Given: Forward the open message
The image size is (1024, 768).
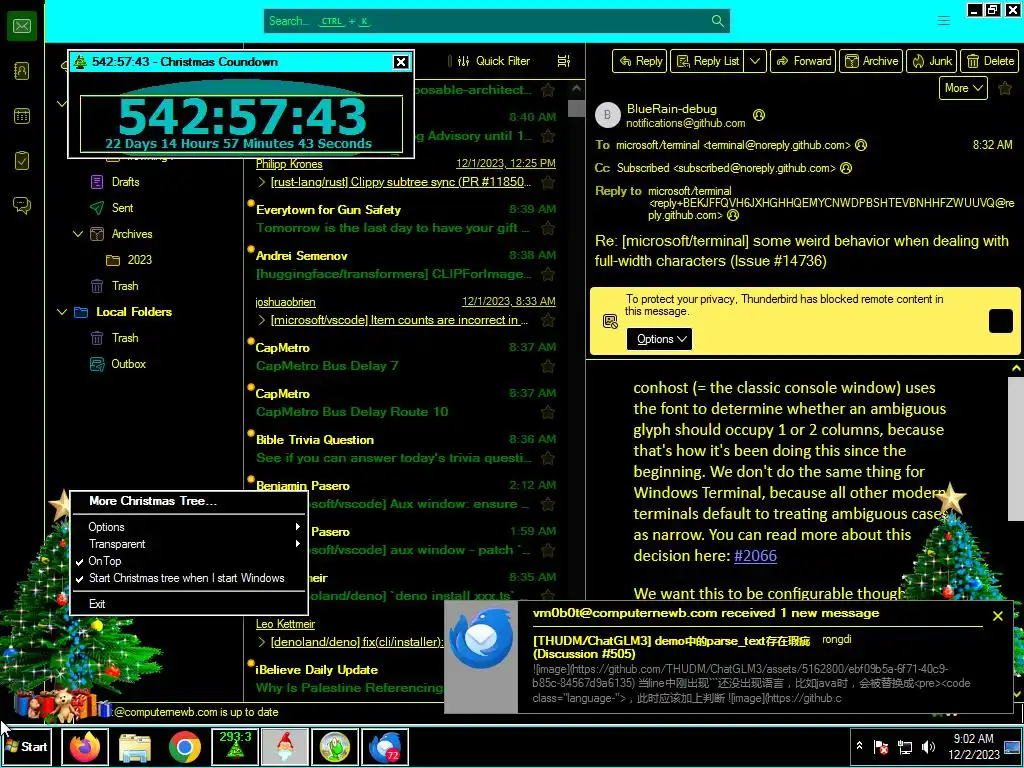Looking at the screenshot, I should coord(803,61).
